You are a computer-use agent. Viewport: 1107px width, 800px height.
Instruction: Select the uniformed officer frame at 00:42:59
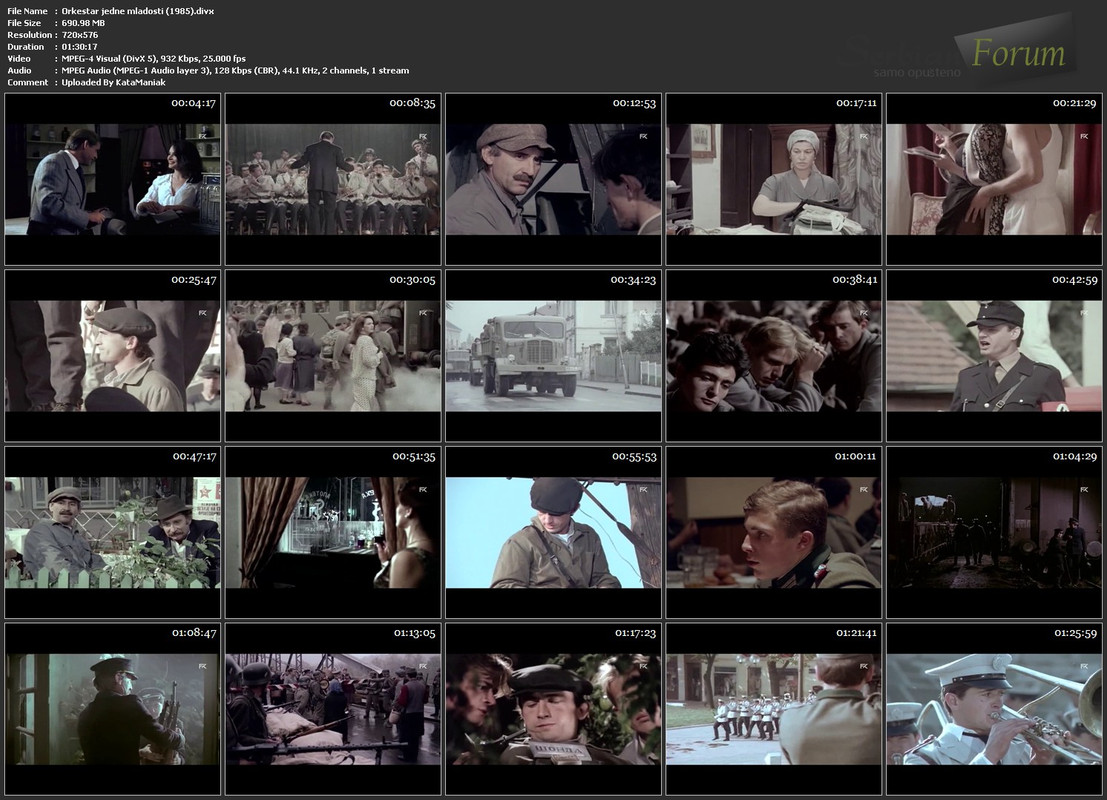click(994, 356)
